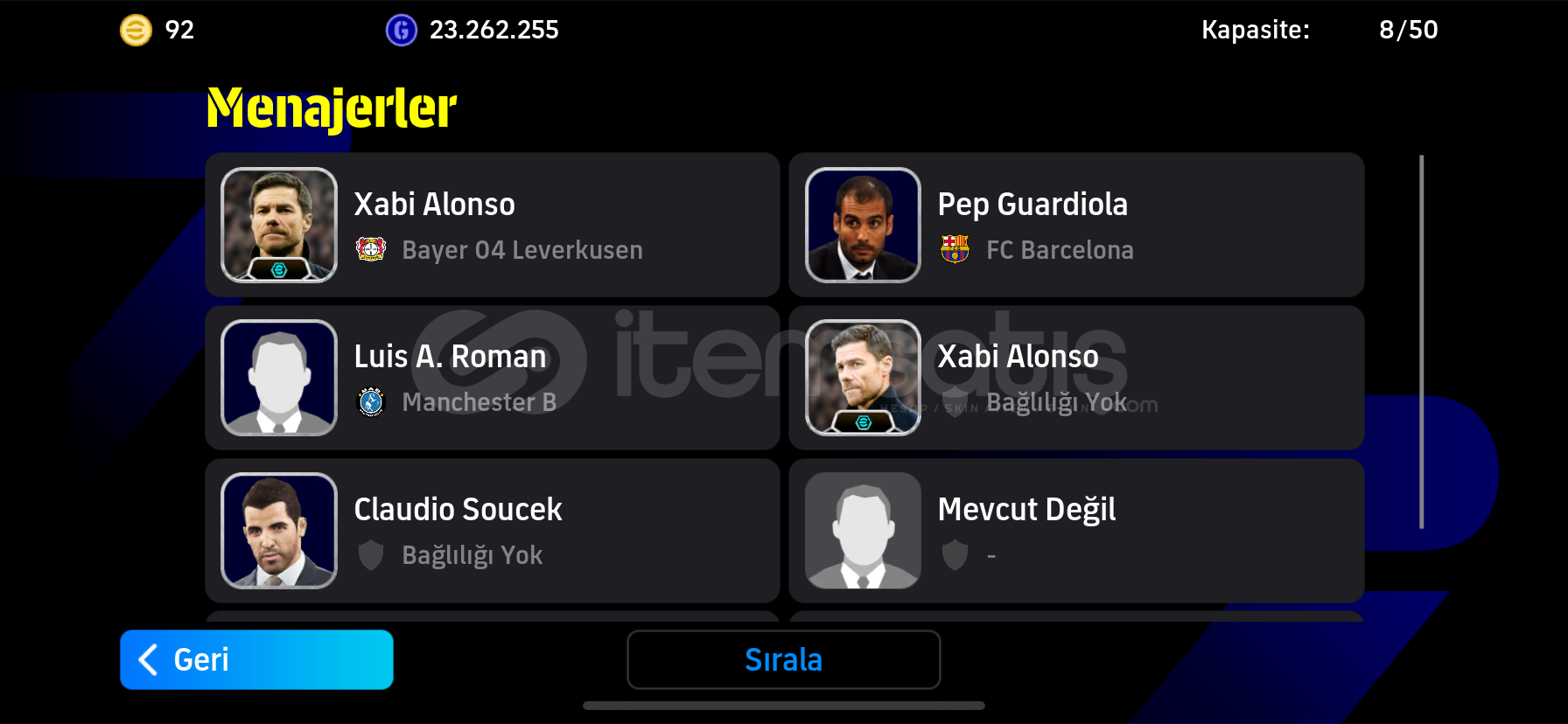Click the gold eFootball coin icon

[136, 31]
